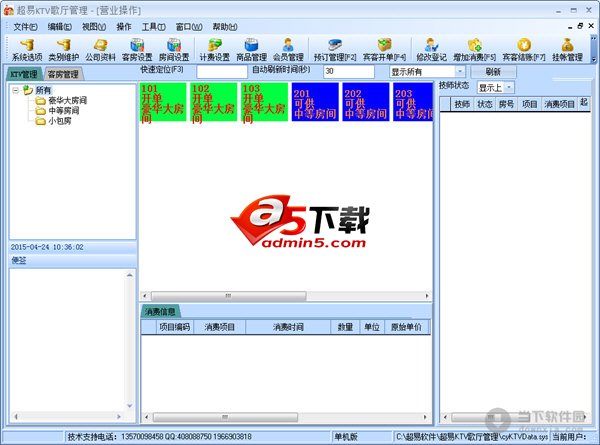Click the 单机版 status bar entry
The height and width of the screenshot is (445, 600).
click(x=346, y=437)
